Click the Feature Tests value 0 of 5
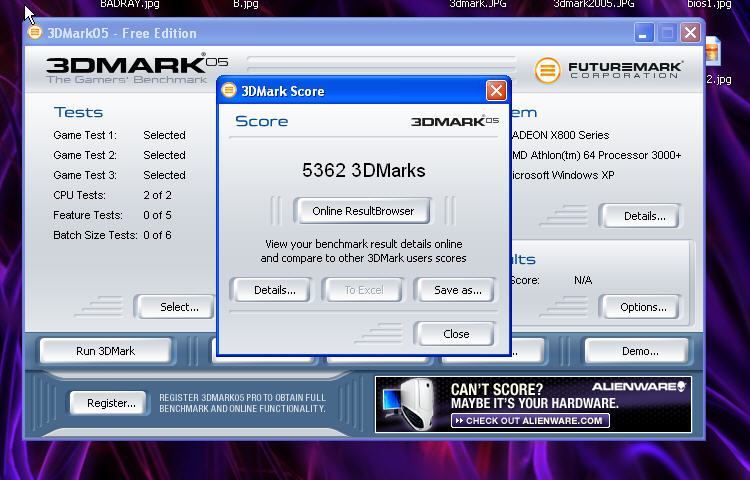 [157, 215]
